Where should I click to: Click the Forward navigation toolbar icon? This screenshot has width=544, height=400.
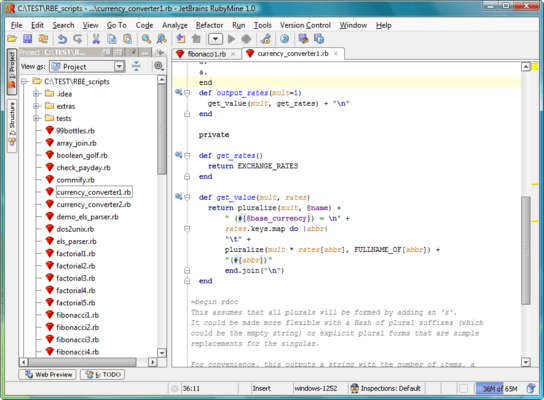coord(196,39)
